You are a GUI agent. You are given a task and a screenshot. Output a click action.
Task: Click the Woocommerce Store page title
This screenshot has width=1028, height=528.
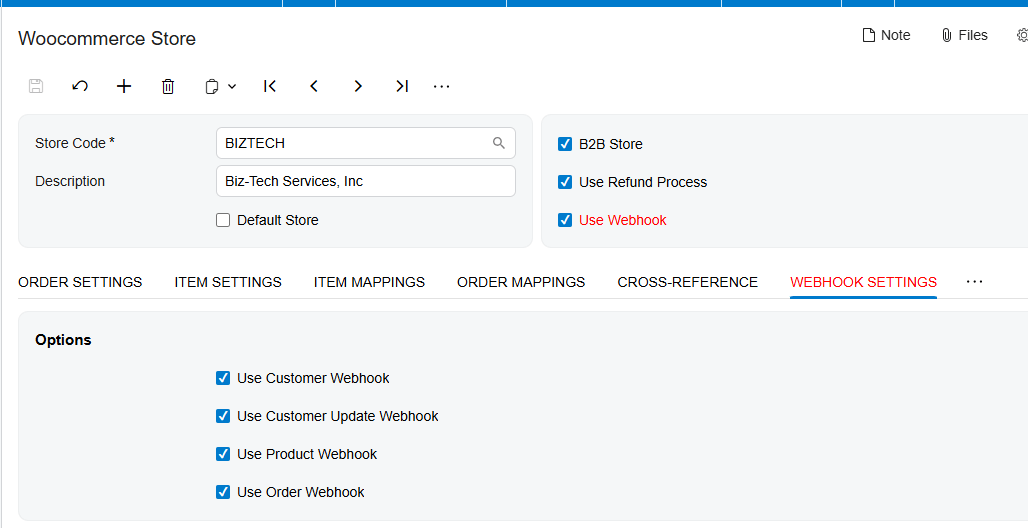107,39
